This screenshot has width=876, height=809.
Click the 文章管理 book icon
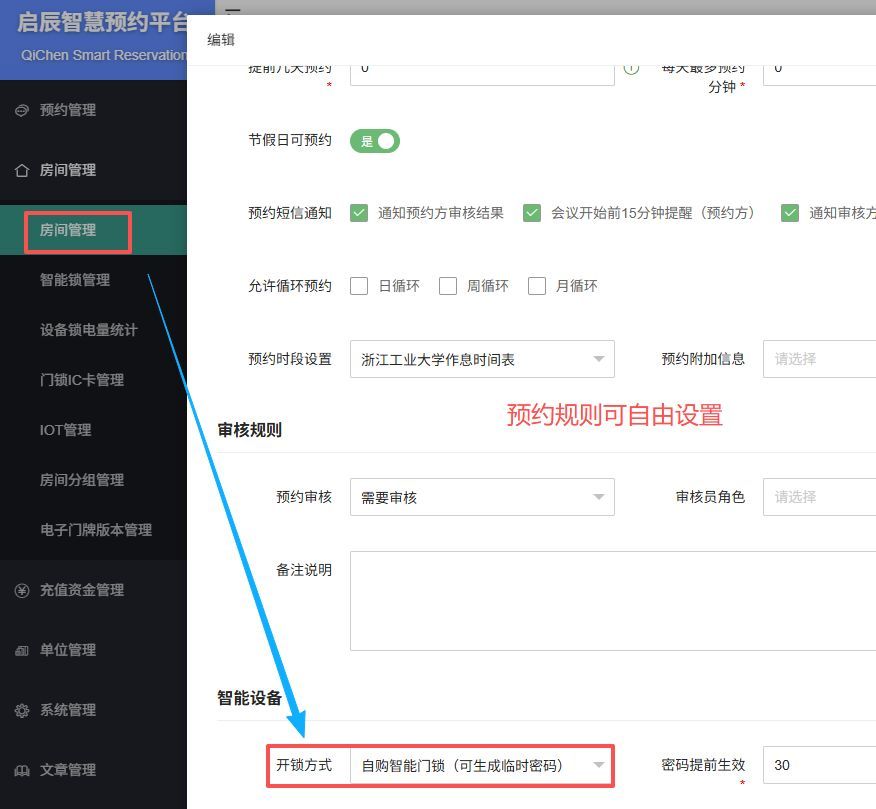(22, 770)
